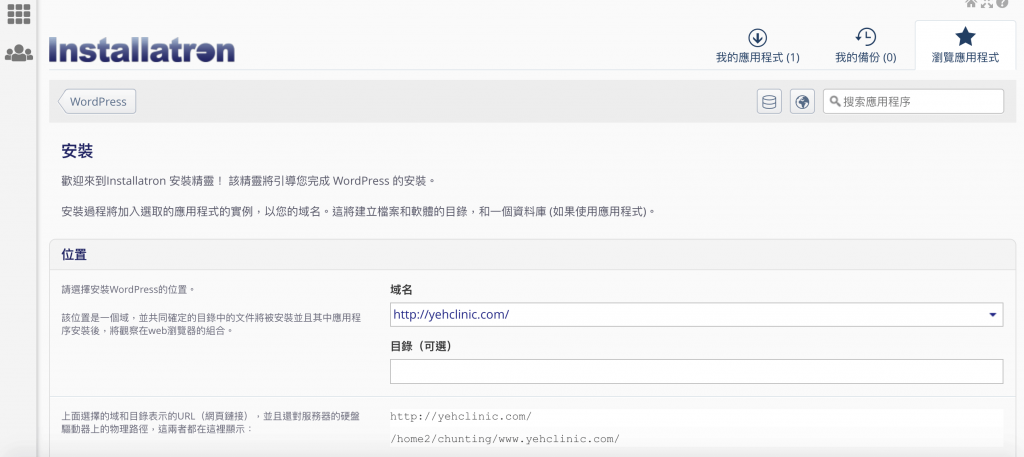This screenshot has width=1024, height=457.
Task: Click the magnifier icon in search box
Action: click(834, 102)
